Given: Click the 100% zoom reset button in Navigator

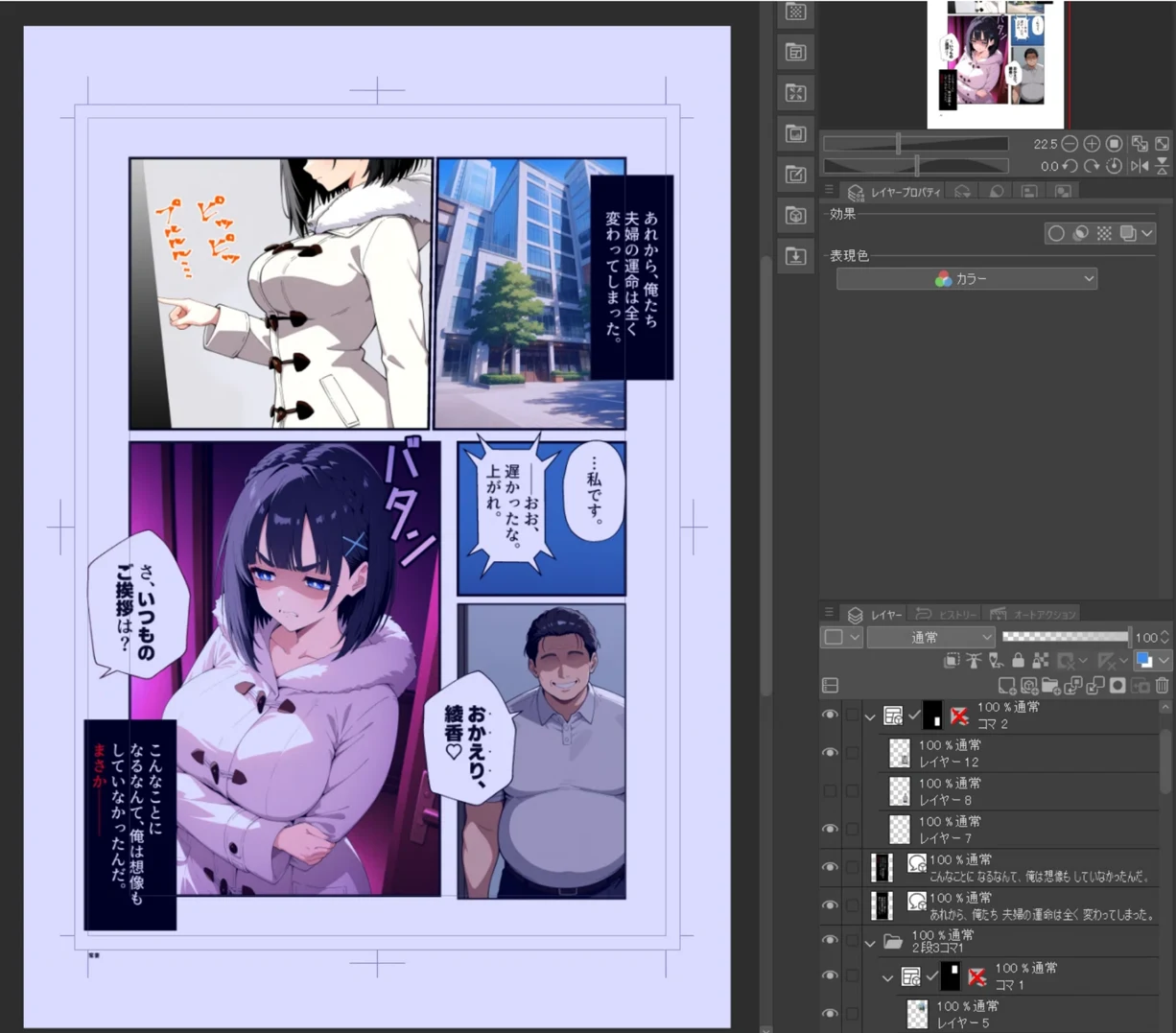Looking at the screenshot, I should tap(1114, 144).
